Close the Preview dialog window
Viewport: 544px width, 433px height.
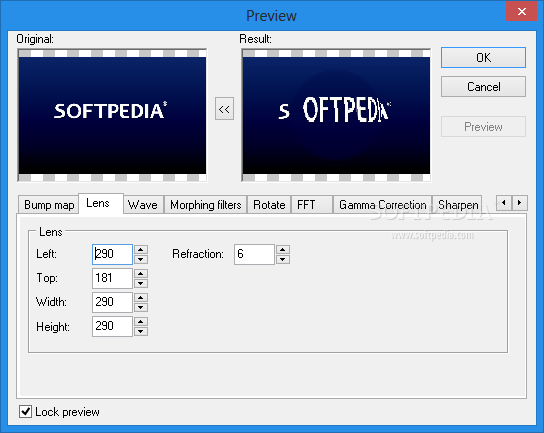click(x=521, y=11)
